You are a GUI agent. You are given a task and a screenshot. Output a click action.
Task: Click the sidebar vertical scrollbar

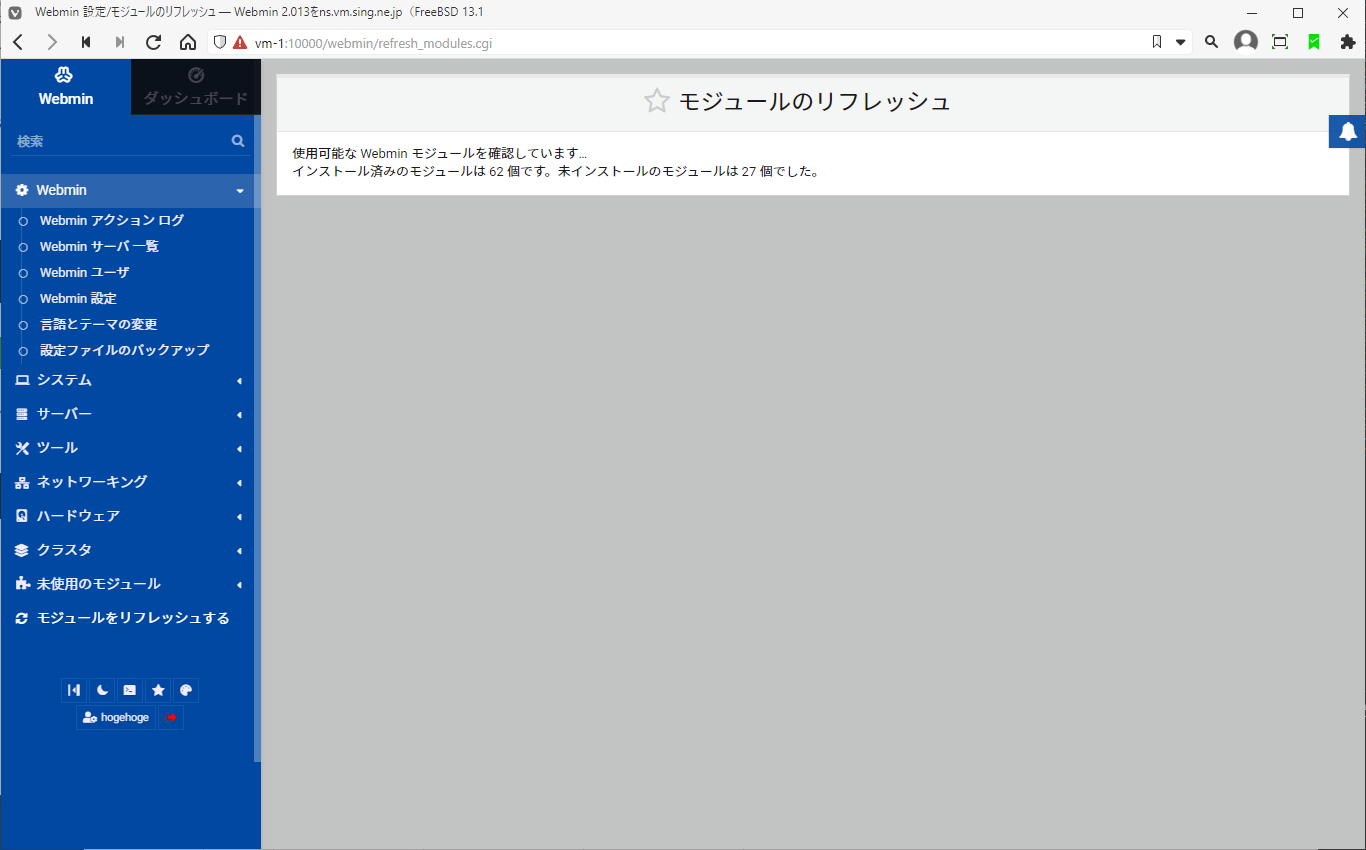coord(257,440)
